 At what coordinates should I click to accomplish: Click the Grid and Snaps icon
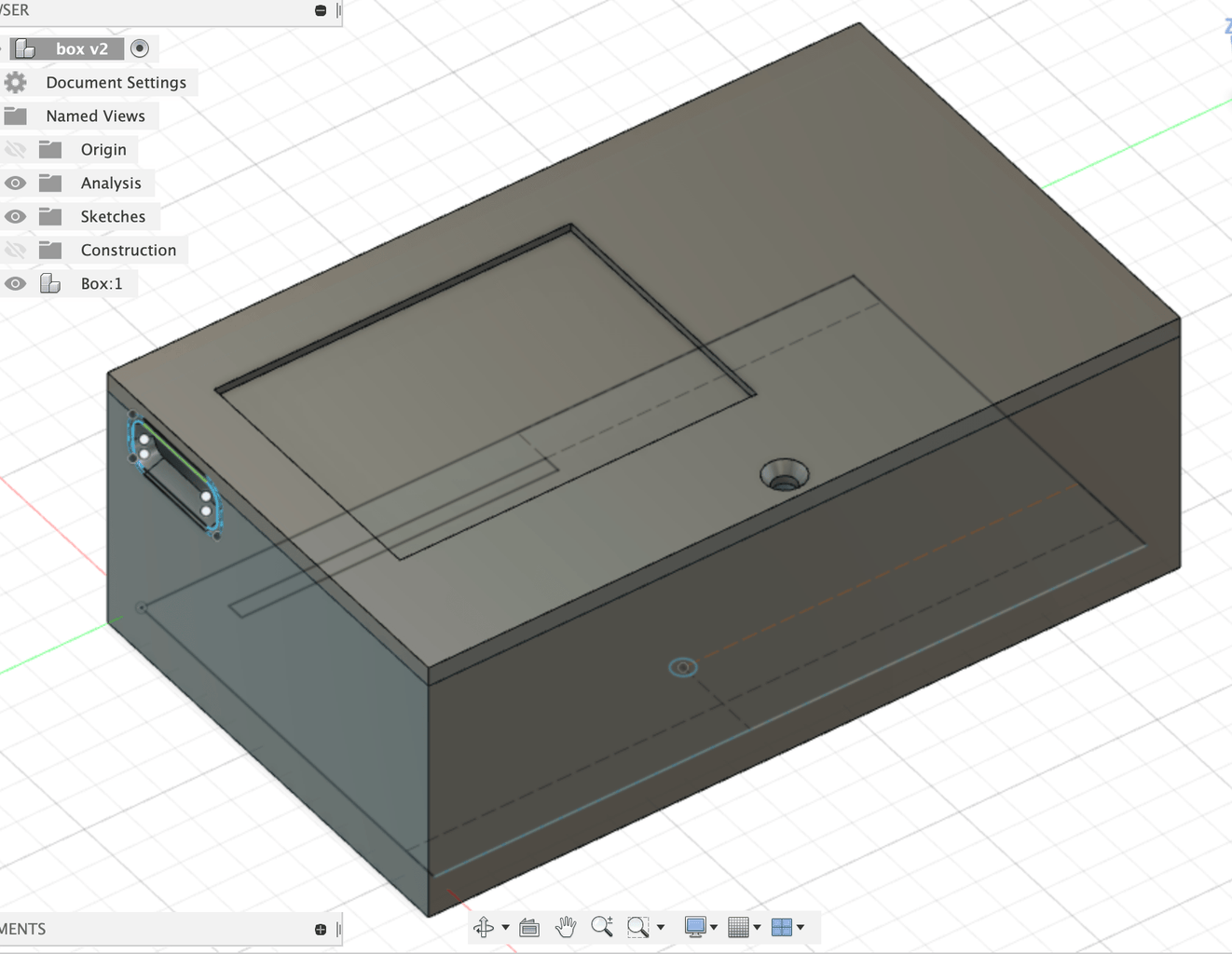[x=738, y=927]
